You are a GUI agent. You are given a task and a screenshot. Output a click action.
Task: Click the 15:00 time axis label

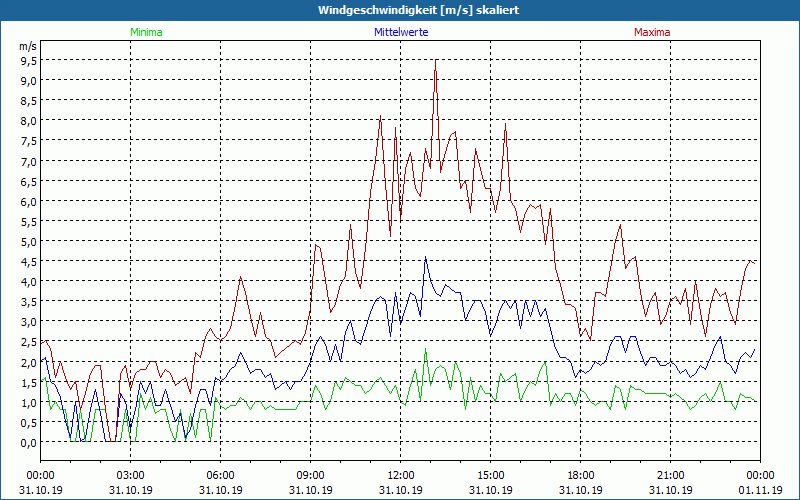pos(491,476)
